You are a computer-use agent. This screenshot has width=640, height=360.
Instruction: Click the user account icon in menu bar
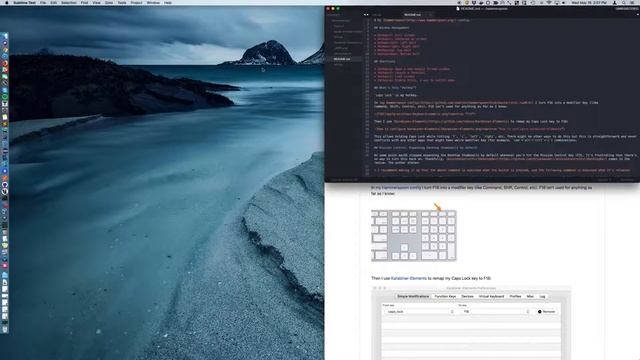click(615, 2)
